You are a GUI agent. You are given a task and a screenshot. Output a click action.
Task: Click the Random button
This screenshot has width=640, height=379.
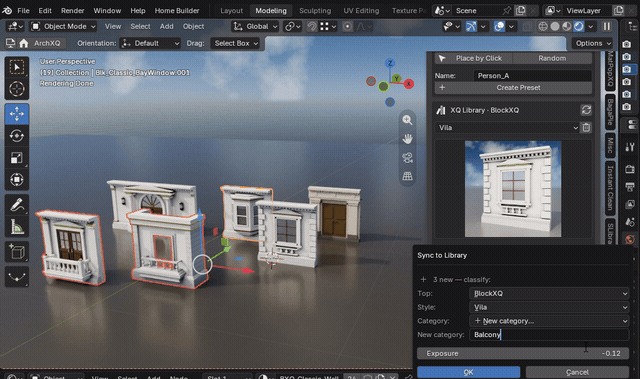[552, 58]
